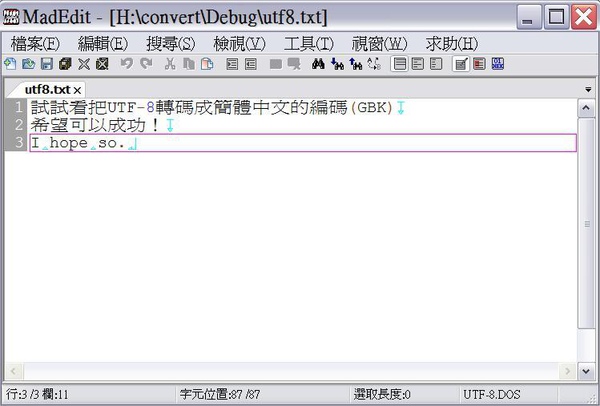Image resolution: width=600 pixels, height=406 pixels.
Task: Click the Copy icon in toolbar
Action: (x=189, y=64)
